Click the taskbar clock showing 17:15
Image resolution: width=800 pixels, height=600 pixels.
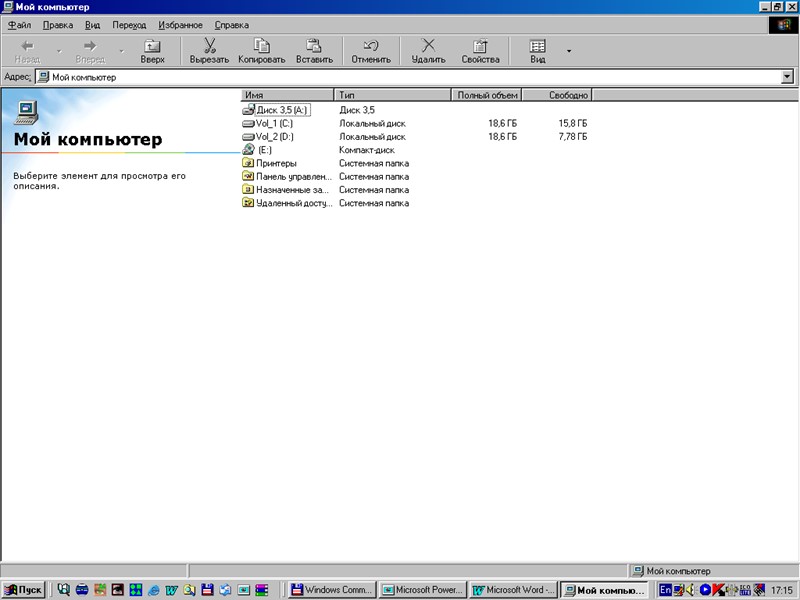(782, 590)
